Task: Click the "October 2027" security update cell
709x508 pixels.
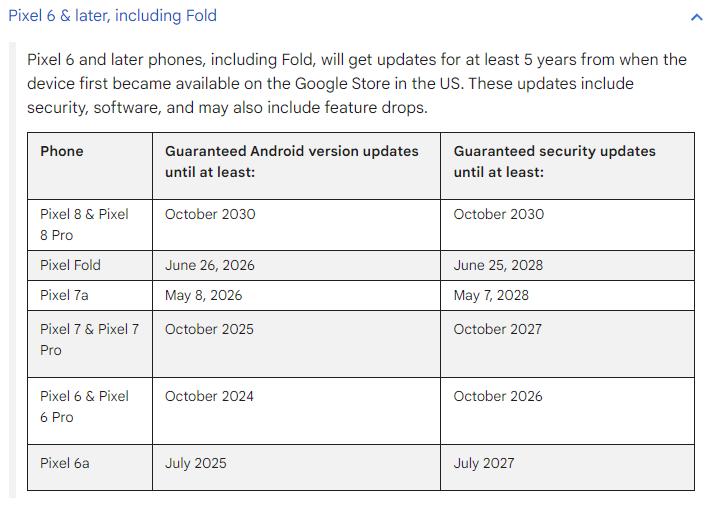Action: [x=498, y=329]
